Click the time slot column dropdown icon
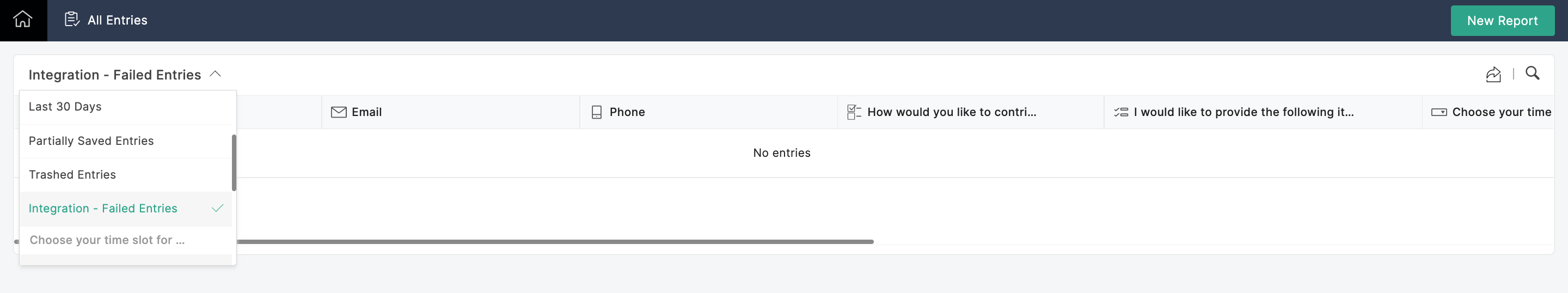This screenshot has width=1568, height=293. (1438, 112)
